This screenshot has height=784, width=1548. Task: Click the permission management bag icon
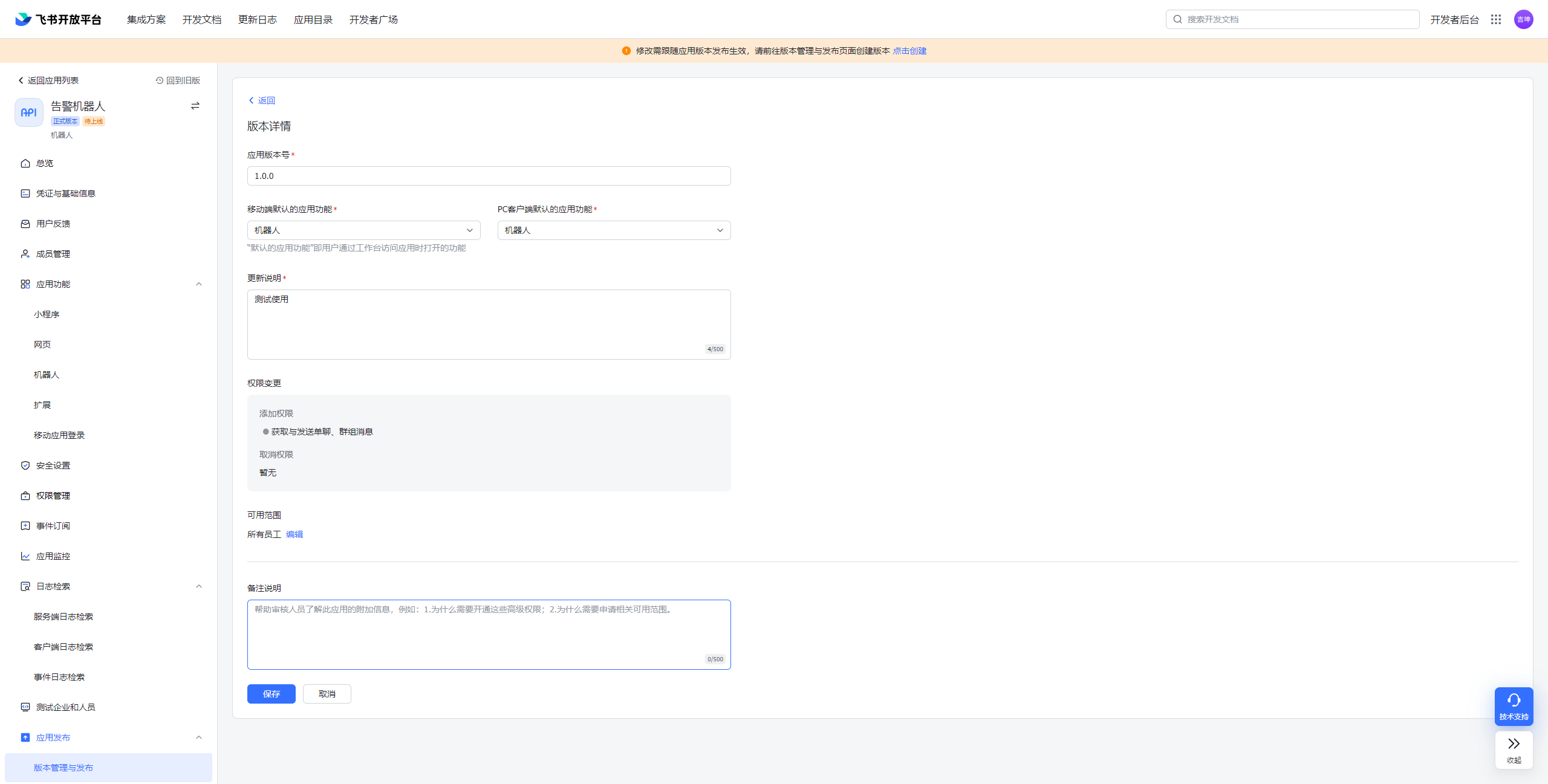coord(25,496)
